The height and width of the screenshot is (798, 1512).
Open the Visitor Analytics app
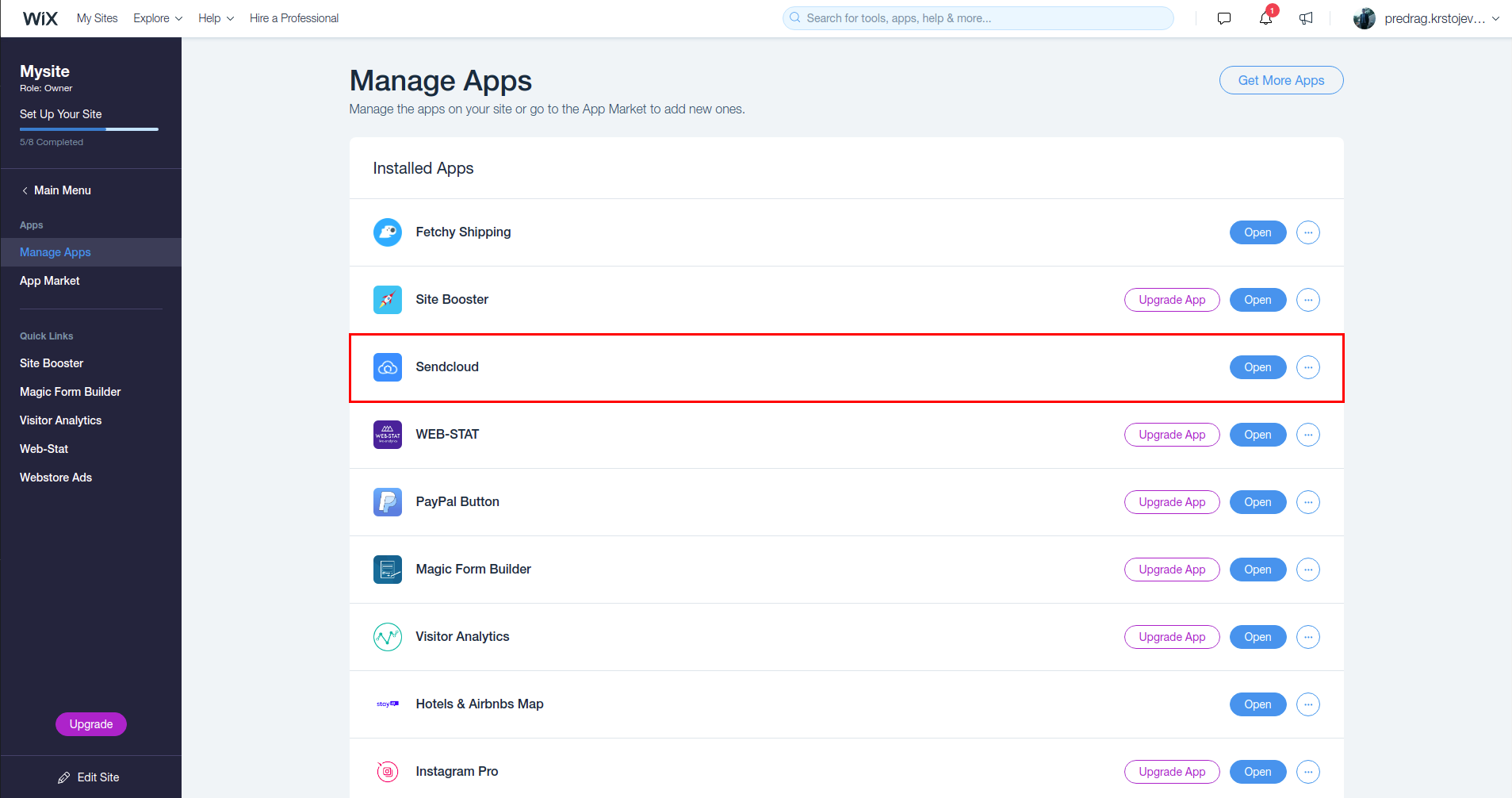1257,637
